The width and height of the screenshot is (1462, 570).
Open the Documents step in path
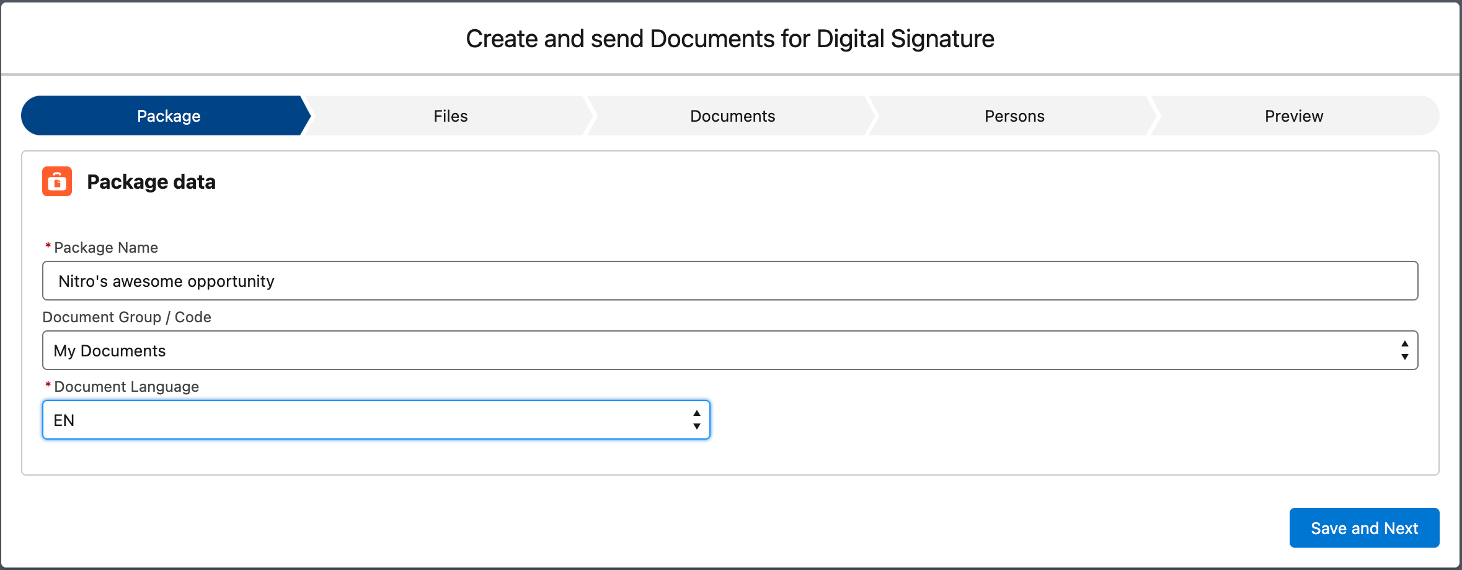coord(732,116)
